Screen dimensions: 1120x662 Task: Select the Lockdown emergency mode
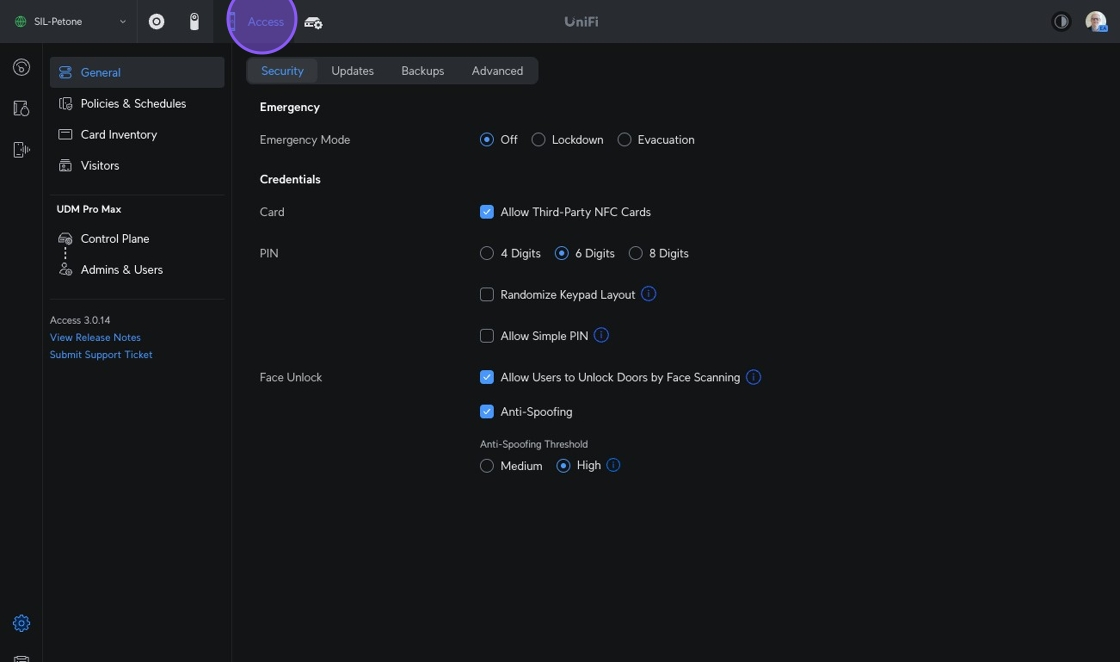tap(539, 140)
